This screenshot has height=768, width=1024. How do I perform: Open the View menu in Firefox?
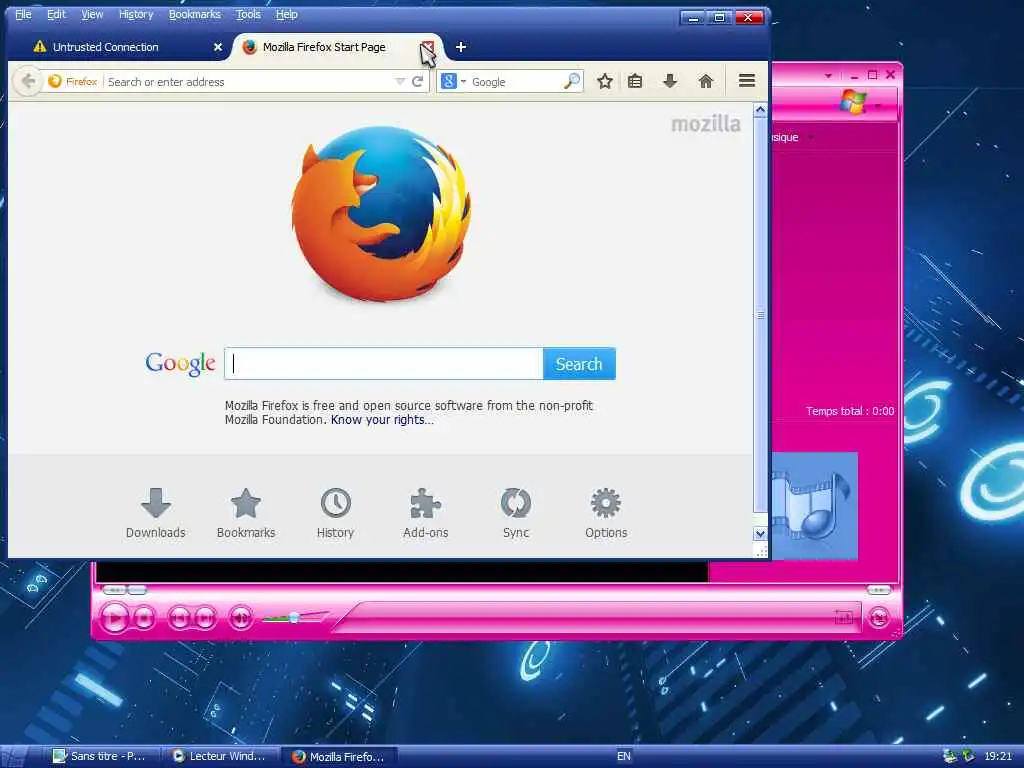click(x=91, y=14)
